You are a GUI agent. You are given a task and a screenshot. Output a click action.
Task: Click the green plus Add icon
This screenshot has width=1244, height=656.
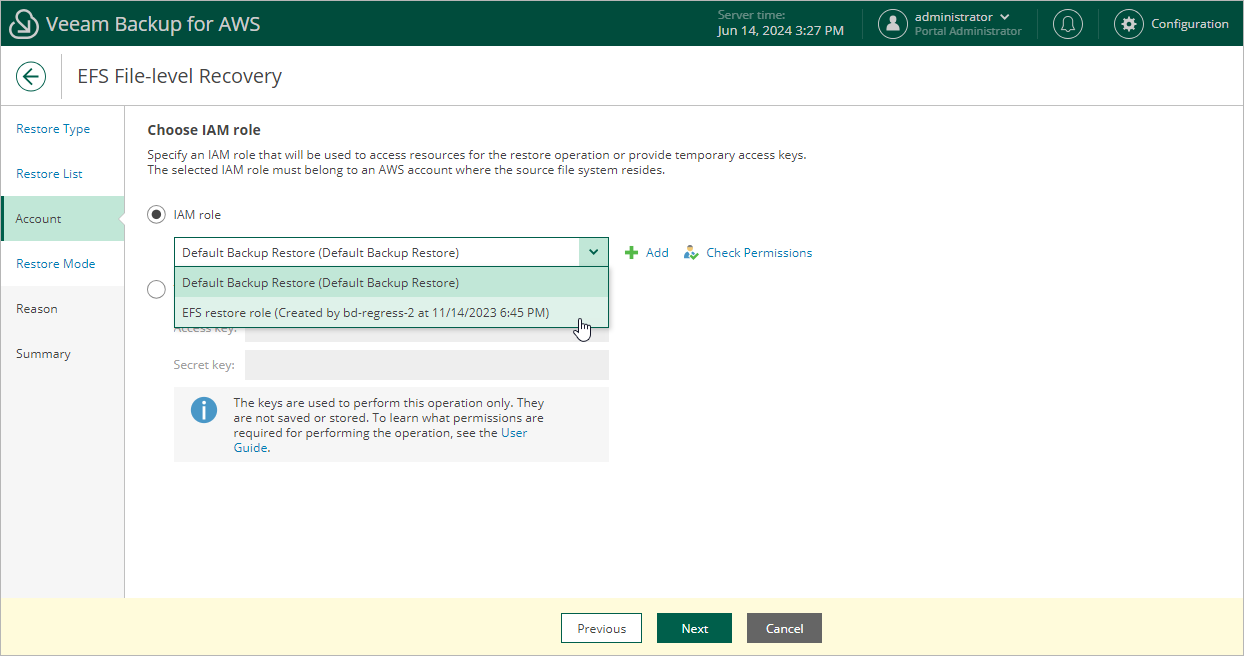pos(631,253)
